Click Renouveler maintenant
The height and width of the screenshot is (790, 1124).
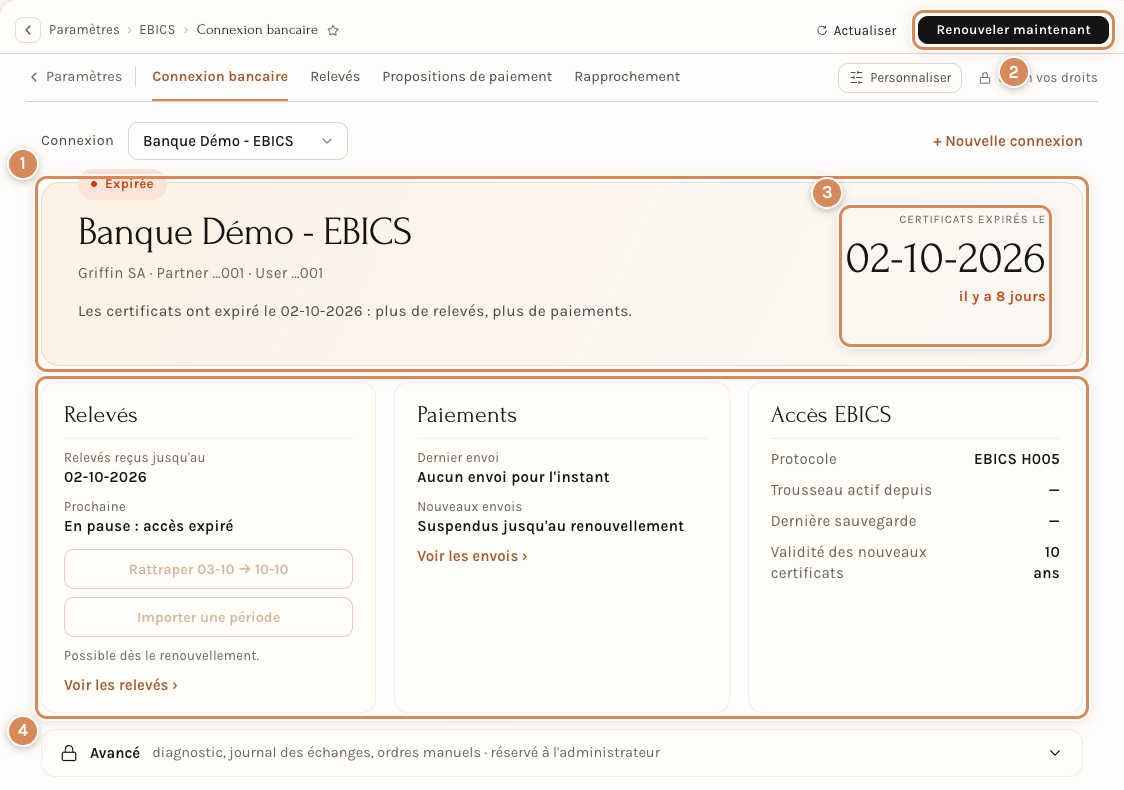[1013, 30]
